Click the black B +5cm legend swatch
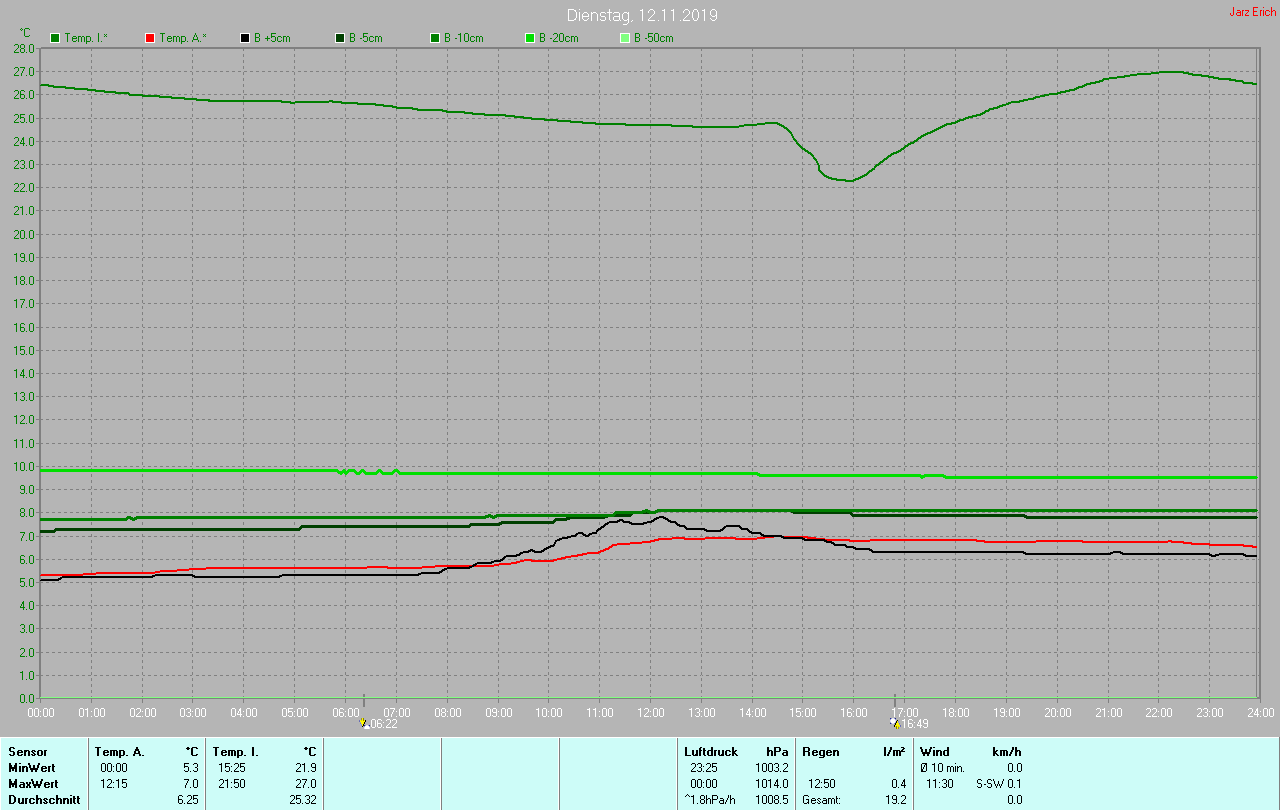The height and width of the screenshot is (810, 1280). (x=245, y=38)
